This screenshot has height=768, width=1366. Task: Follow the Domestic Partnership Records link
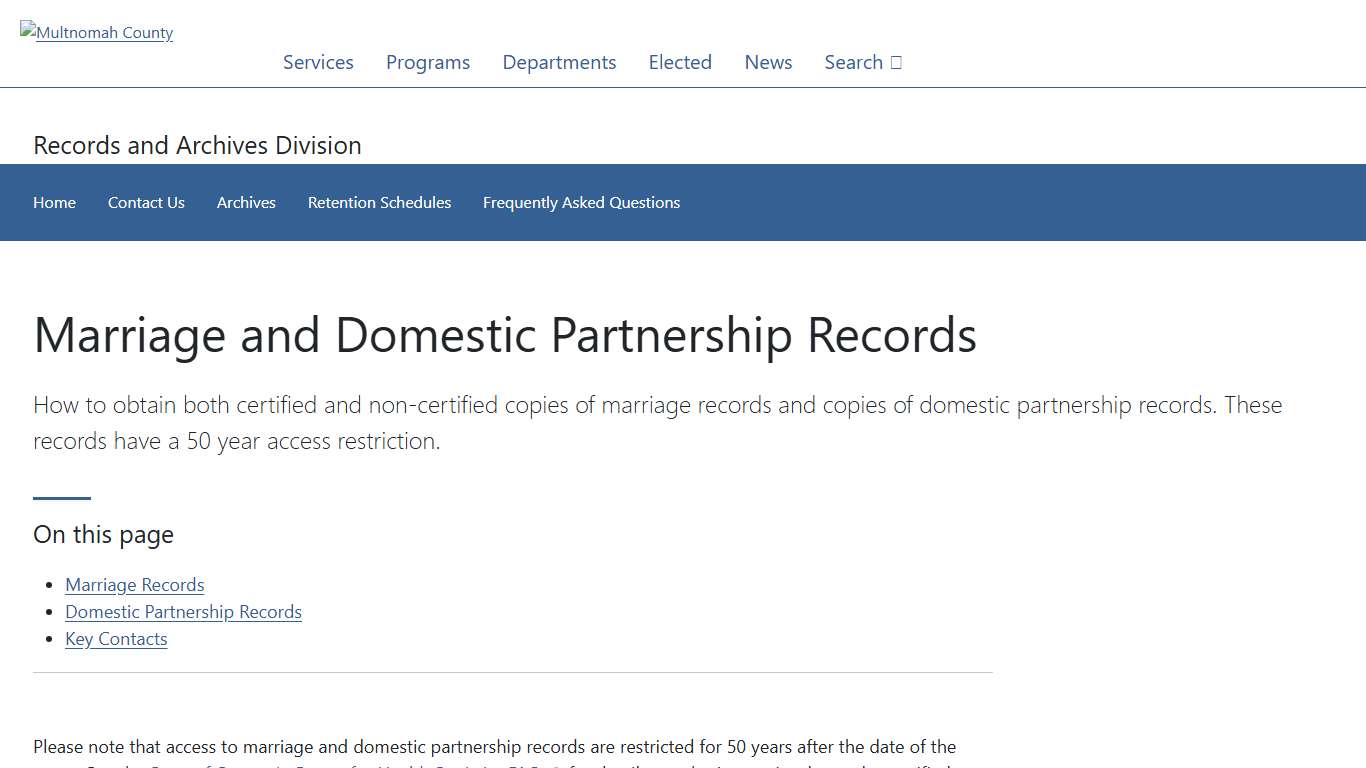tap(183, 611)
